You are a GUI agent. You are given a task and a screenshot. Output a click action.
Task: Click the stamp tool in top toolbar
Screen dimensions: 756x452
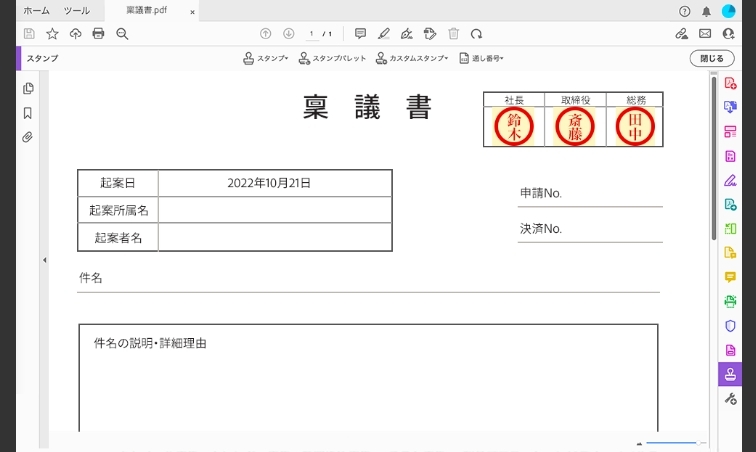click(x=430, y=34)
